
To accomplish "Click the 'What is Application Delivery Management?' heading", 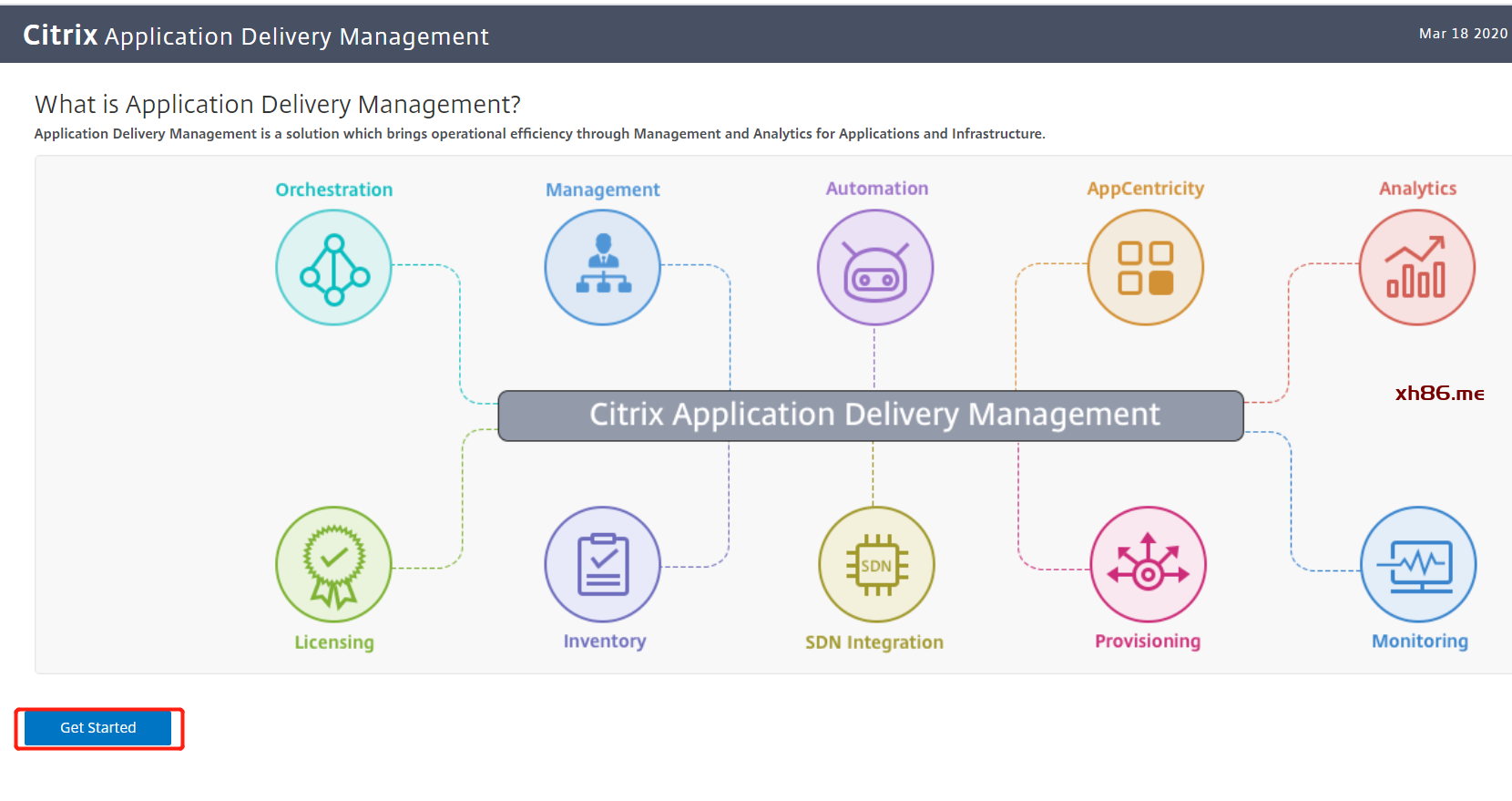I will (x=278, y=105).
